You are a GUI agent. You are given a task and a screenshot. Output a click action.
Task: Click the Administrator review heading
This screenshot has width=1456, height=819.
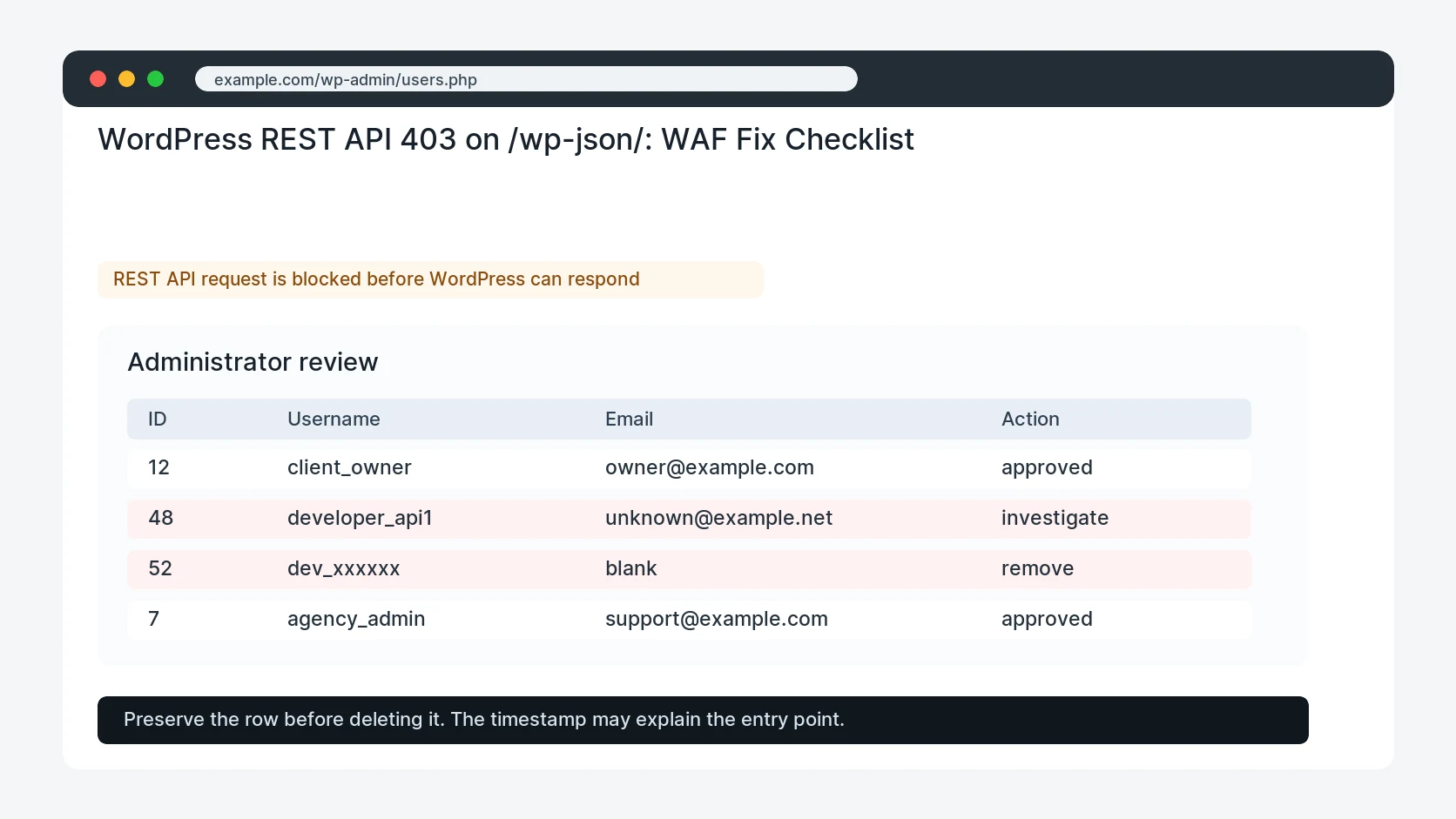point(253,362)
